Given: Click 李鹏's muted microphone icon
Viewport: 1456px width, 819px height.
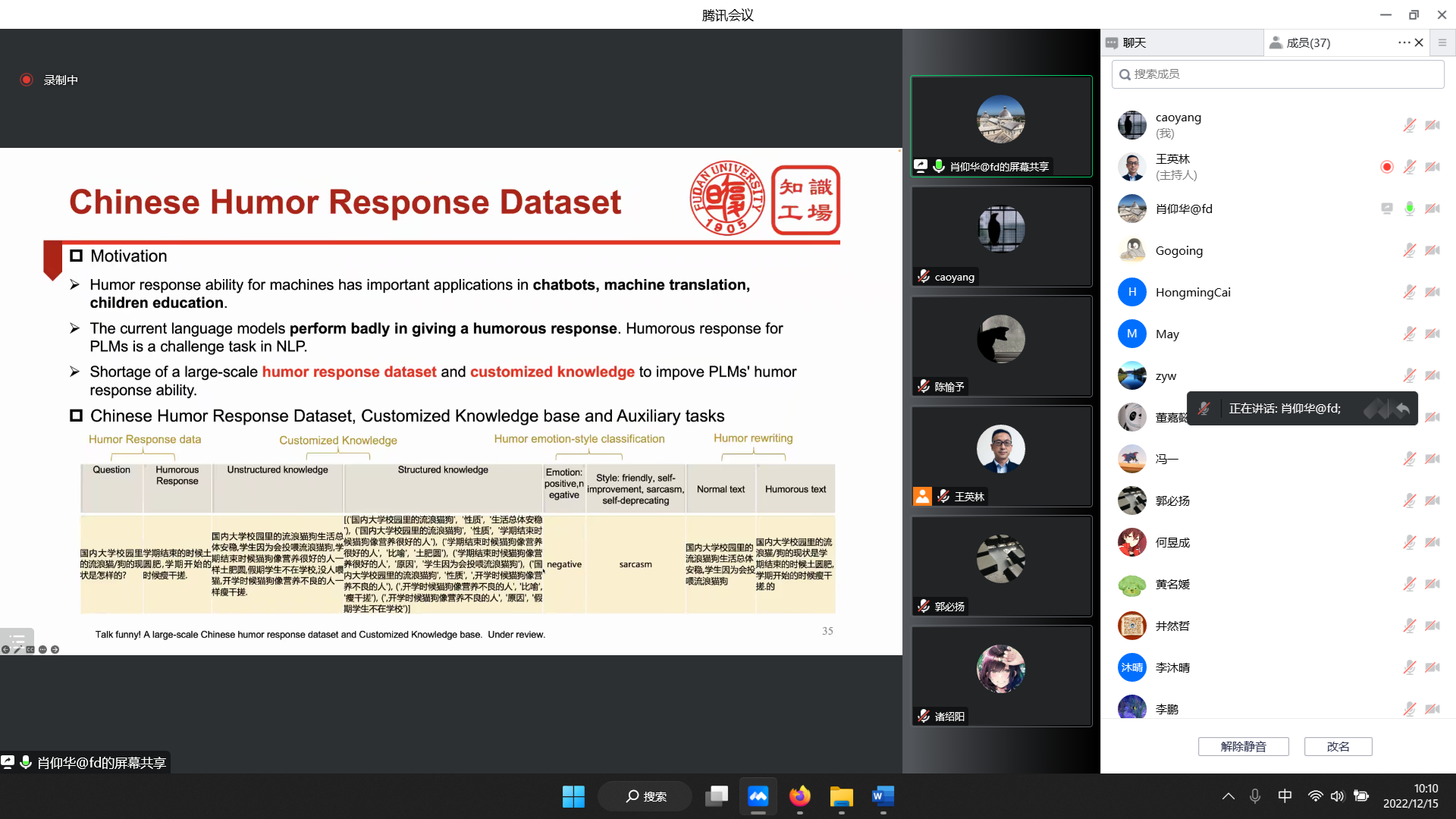Looking at the screenshot, I should pos(1409,709).
